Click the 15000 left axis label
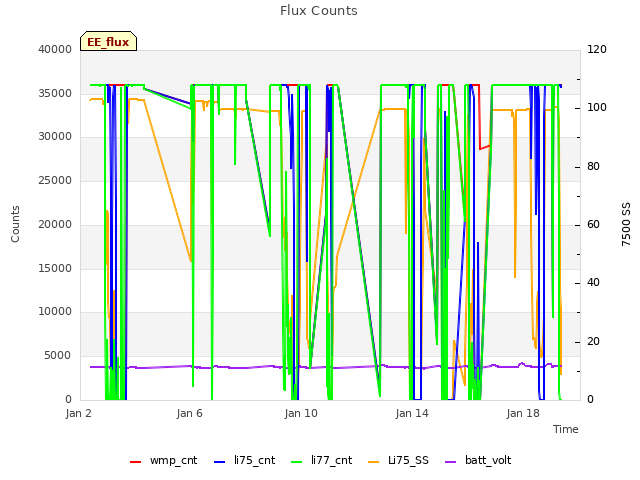Image resolution: width=640 pixels, height=480 pixels. 55,268
